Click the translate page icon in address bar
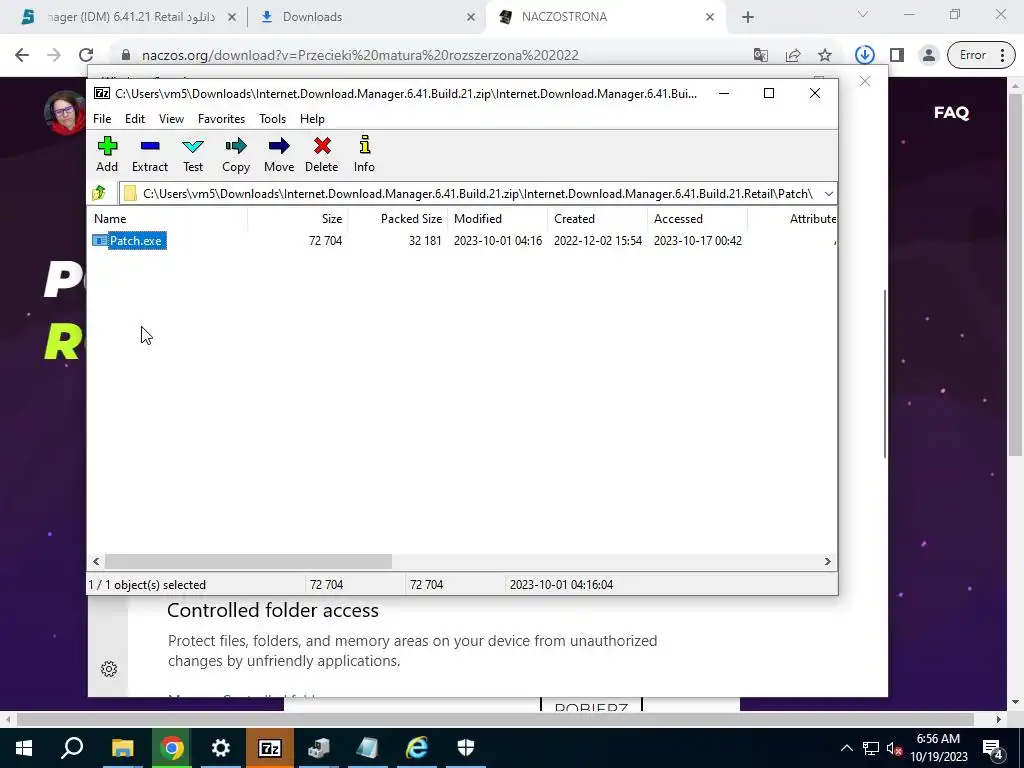1024x768 pixels. tap(760, 56)
